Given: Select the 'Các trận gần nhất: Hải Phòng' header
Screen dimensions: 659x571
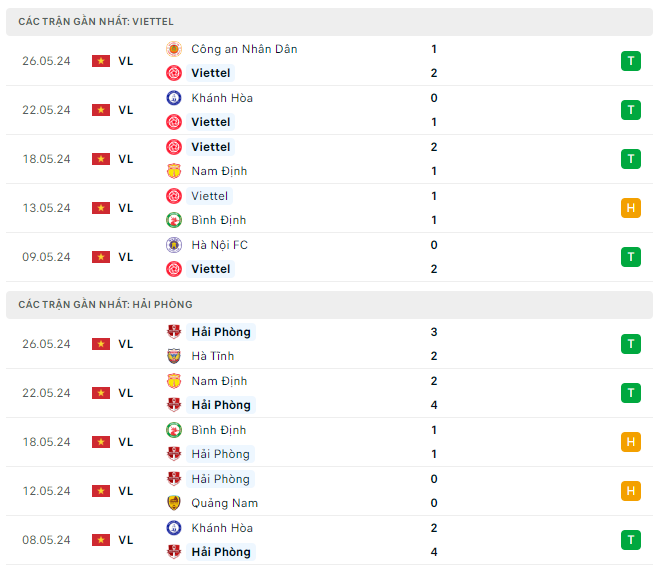Looking at the screenshot, I should (105, 304).
